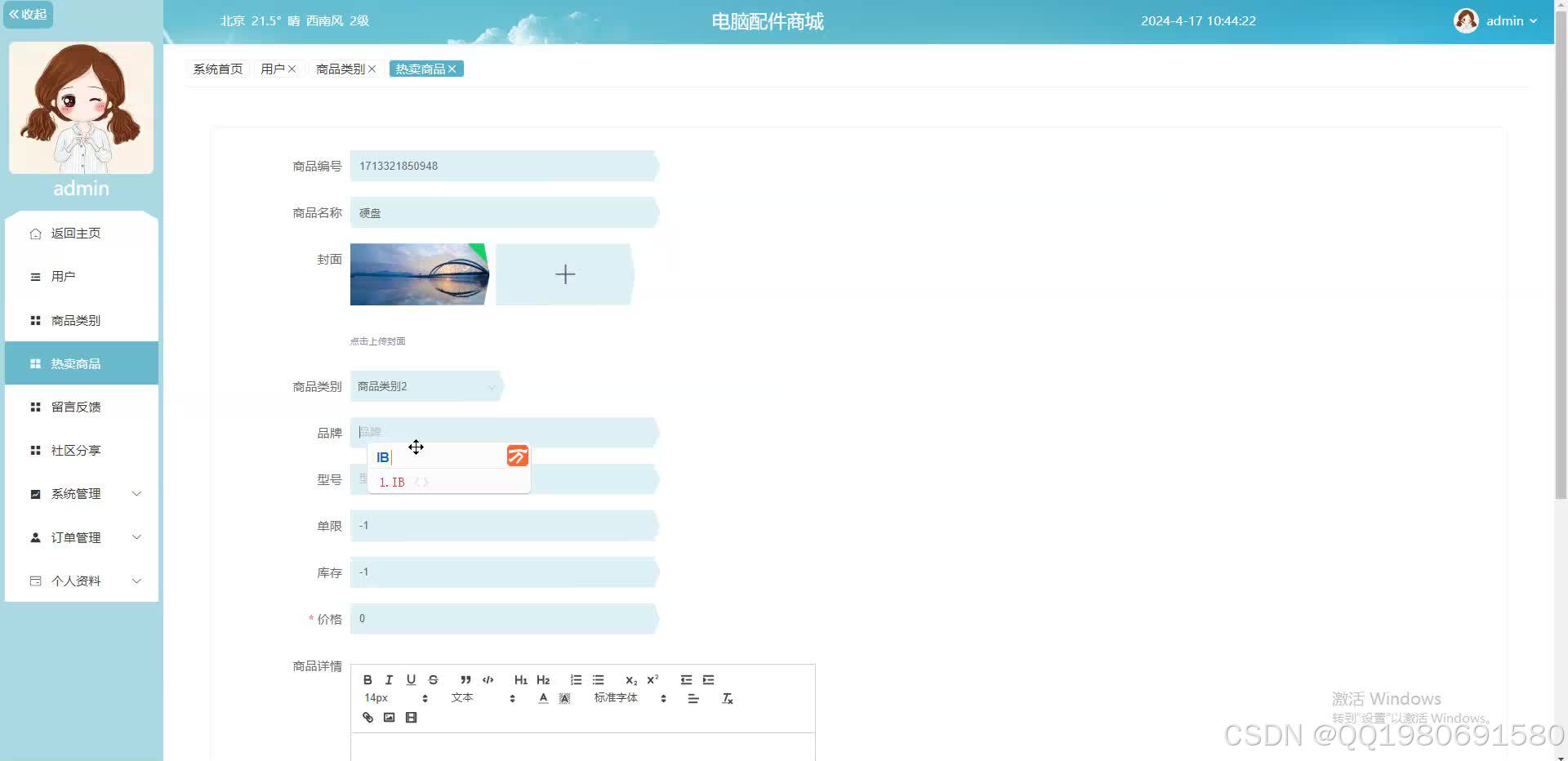Expand the 个人资料 sidebar menu

82,581
